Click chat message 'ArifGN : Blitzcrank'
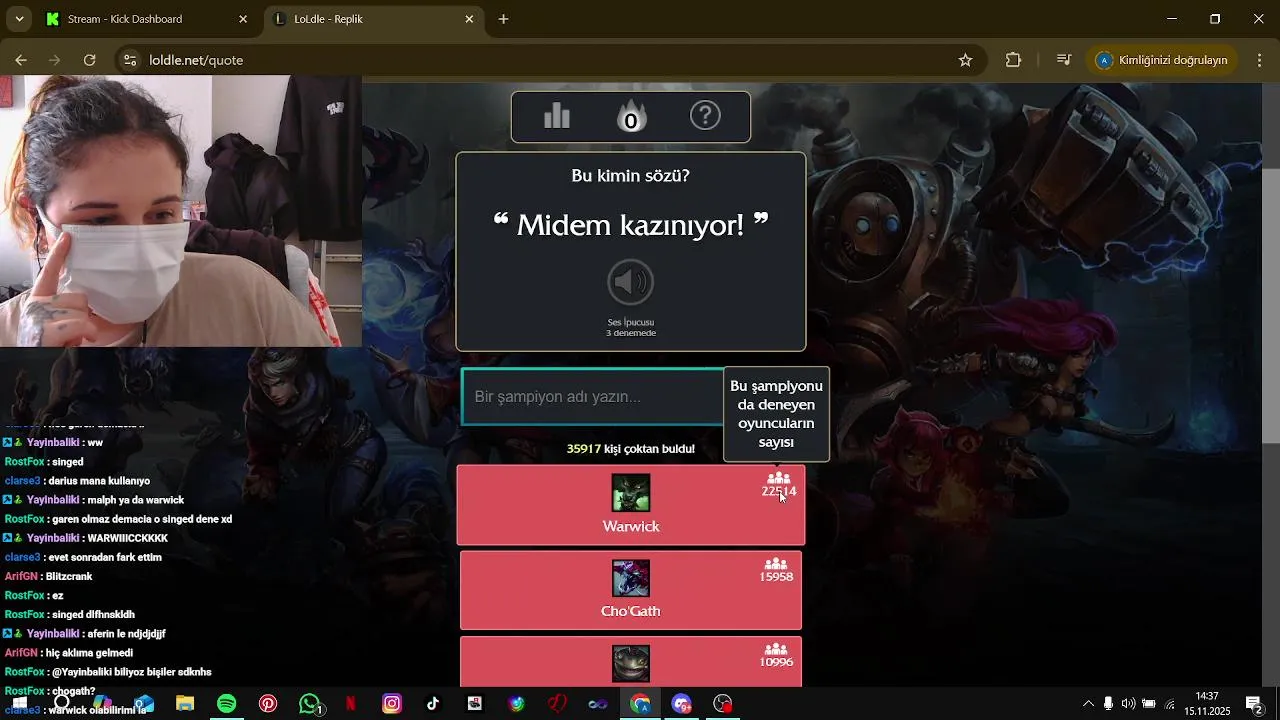This screenshot has width=1280, height=720. (x=48, y=577)
